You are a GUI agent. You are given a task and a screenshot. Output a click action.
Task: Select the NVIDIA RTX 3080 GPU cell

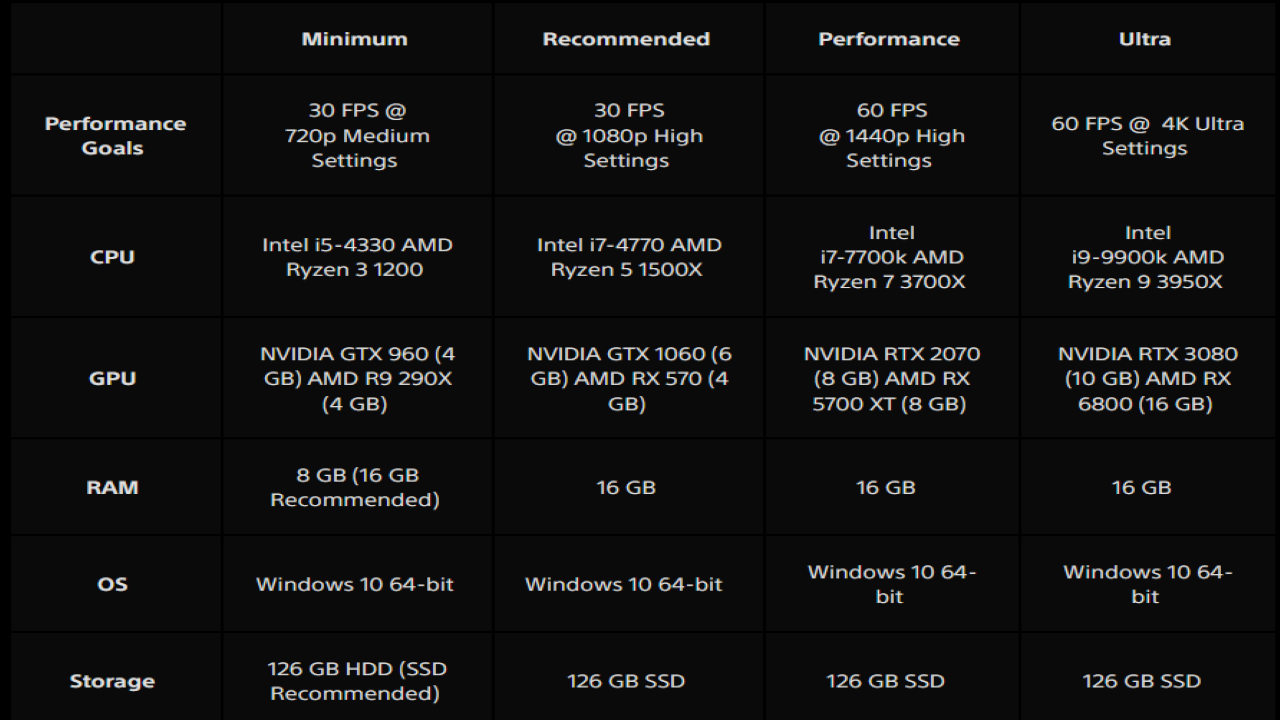point(1147,379)
